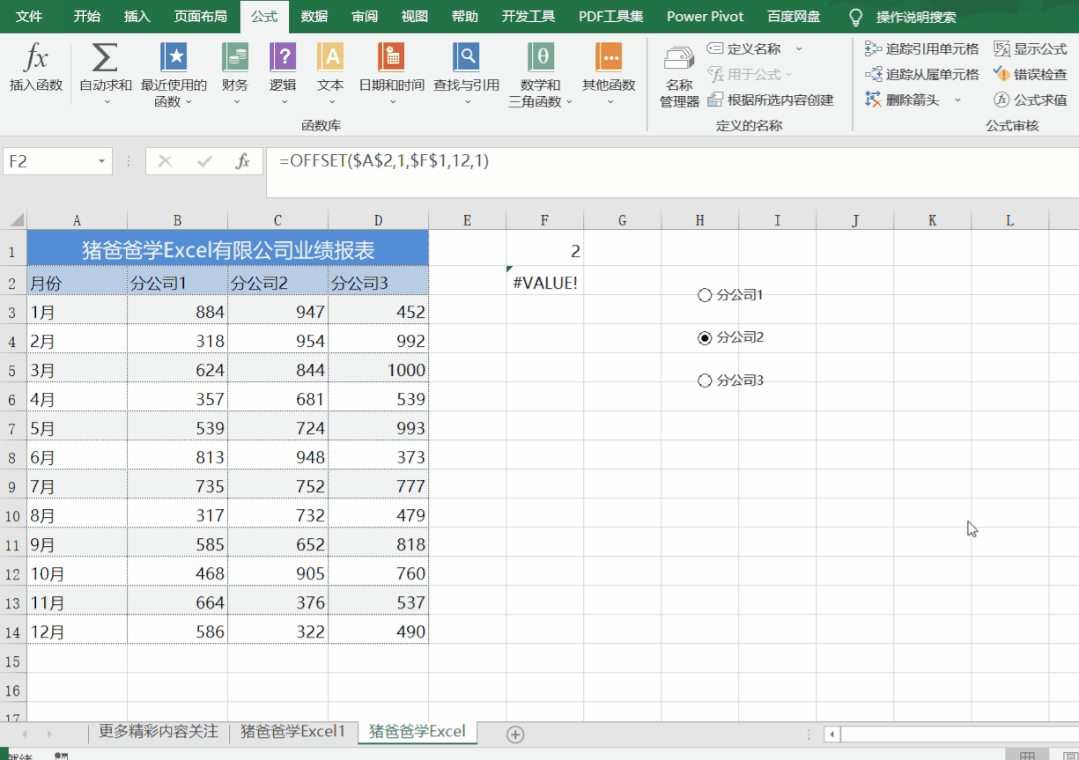Switch to the Insert (插入) tab
Screen dimensions: 1079x760
[x=137, y=17]
